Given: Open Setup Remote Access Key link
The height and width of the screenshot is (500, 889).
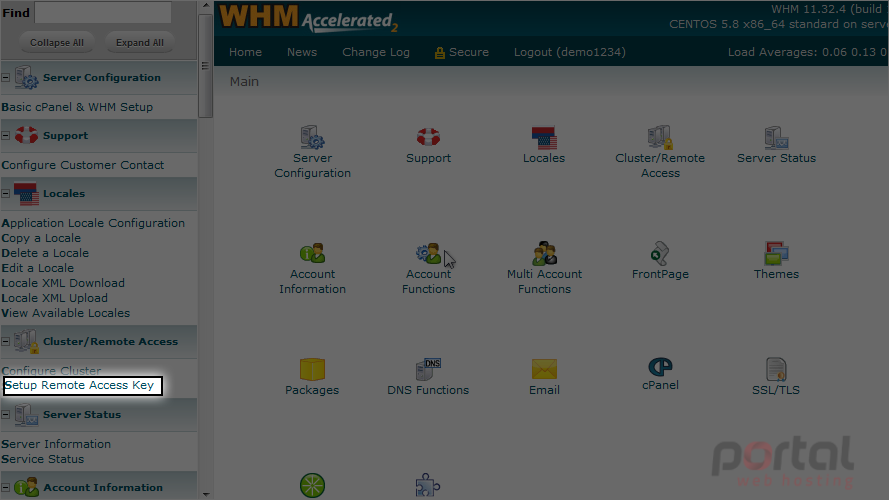Looking at the screenshot, I should click(79, 385).
